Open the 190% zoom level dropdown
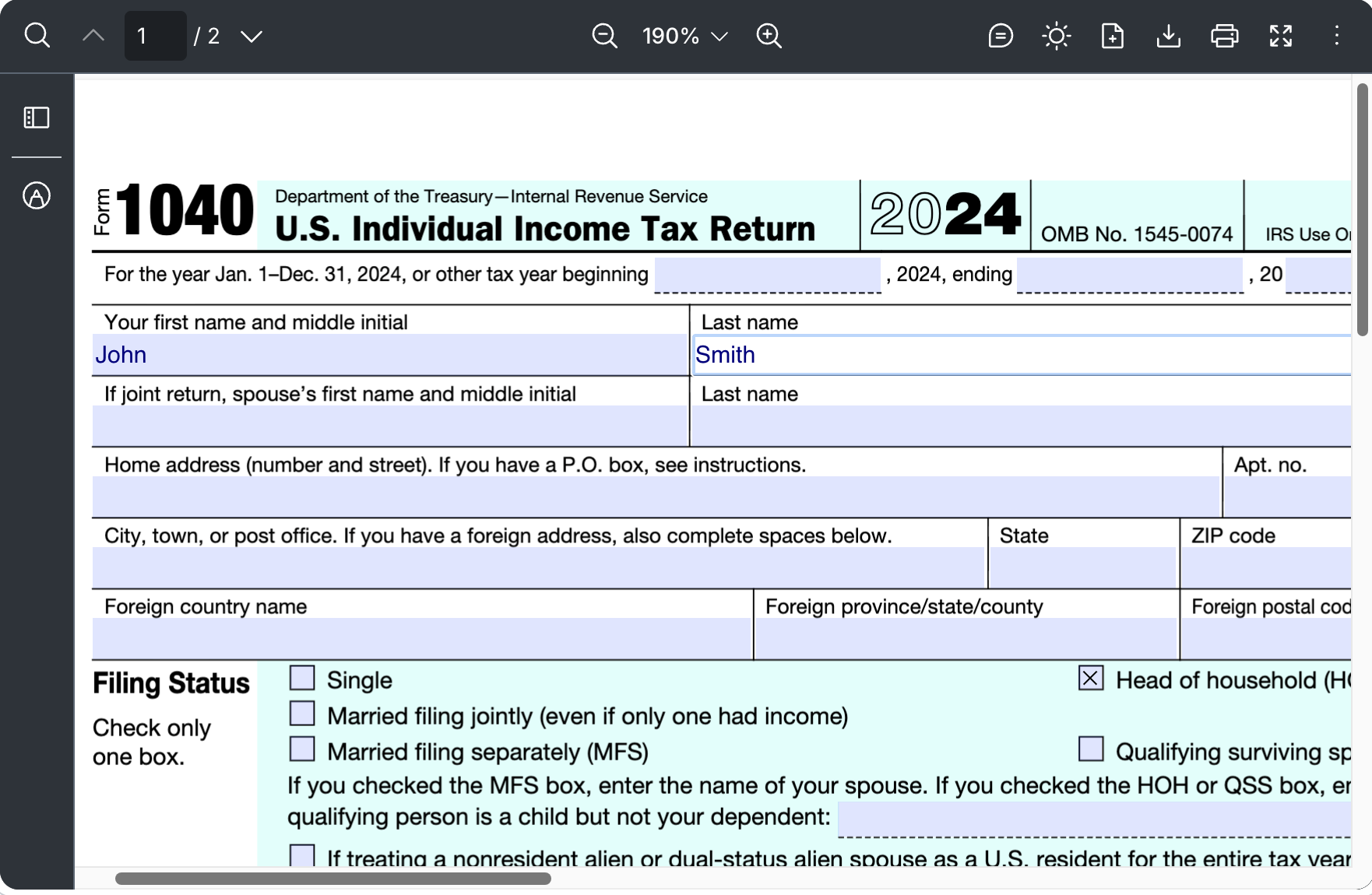This screenshot has height=895, width=1372. (x=685, y=36)
